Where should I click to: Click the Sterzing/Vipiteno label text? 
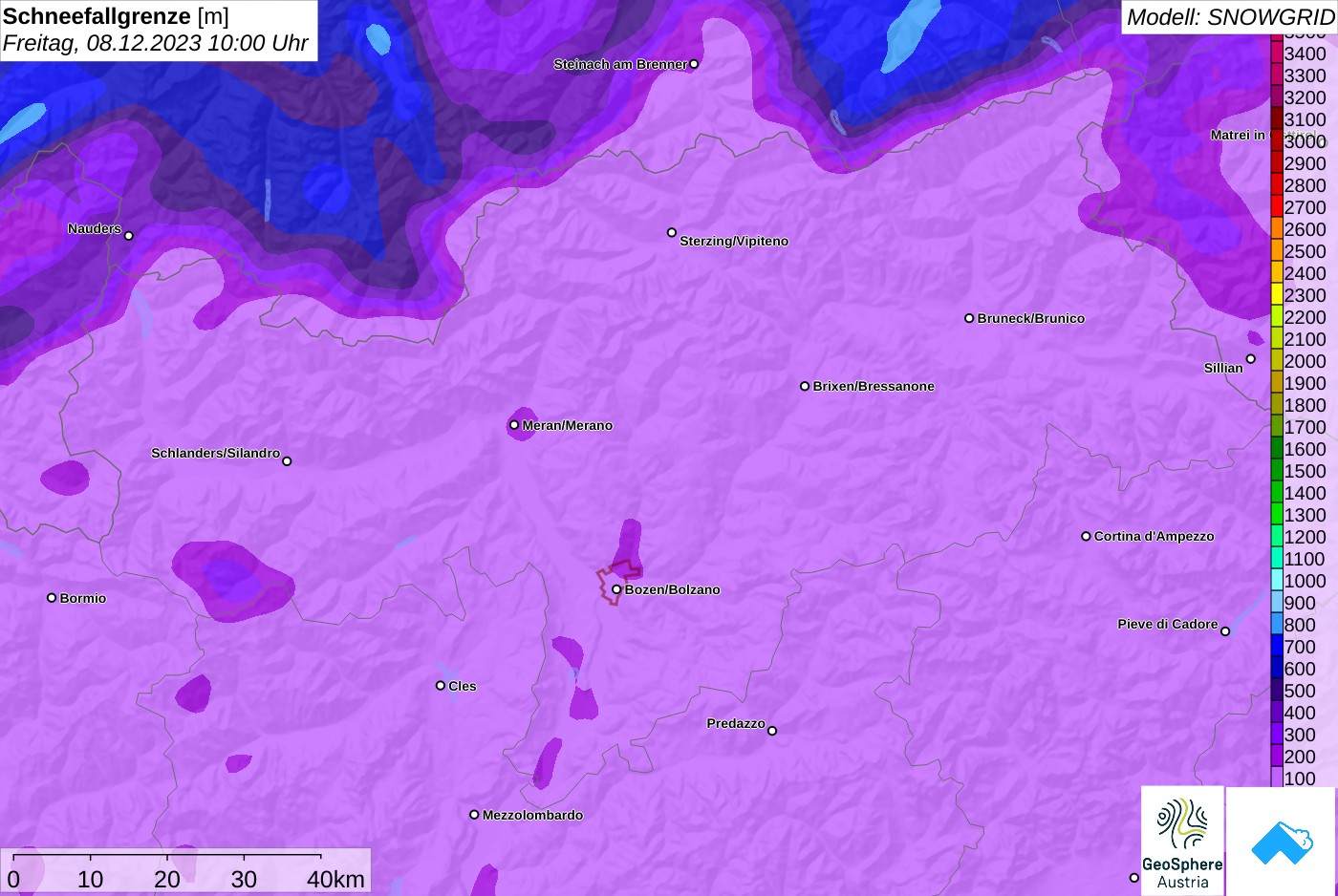click(734, 241)
